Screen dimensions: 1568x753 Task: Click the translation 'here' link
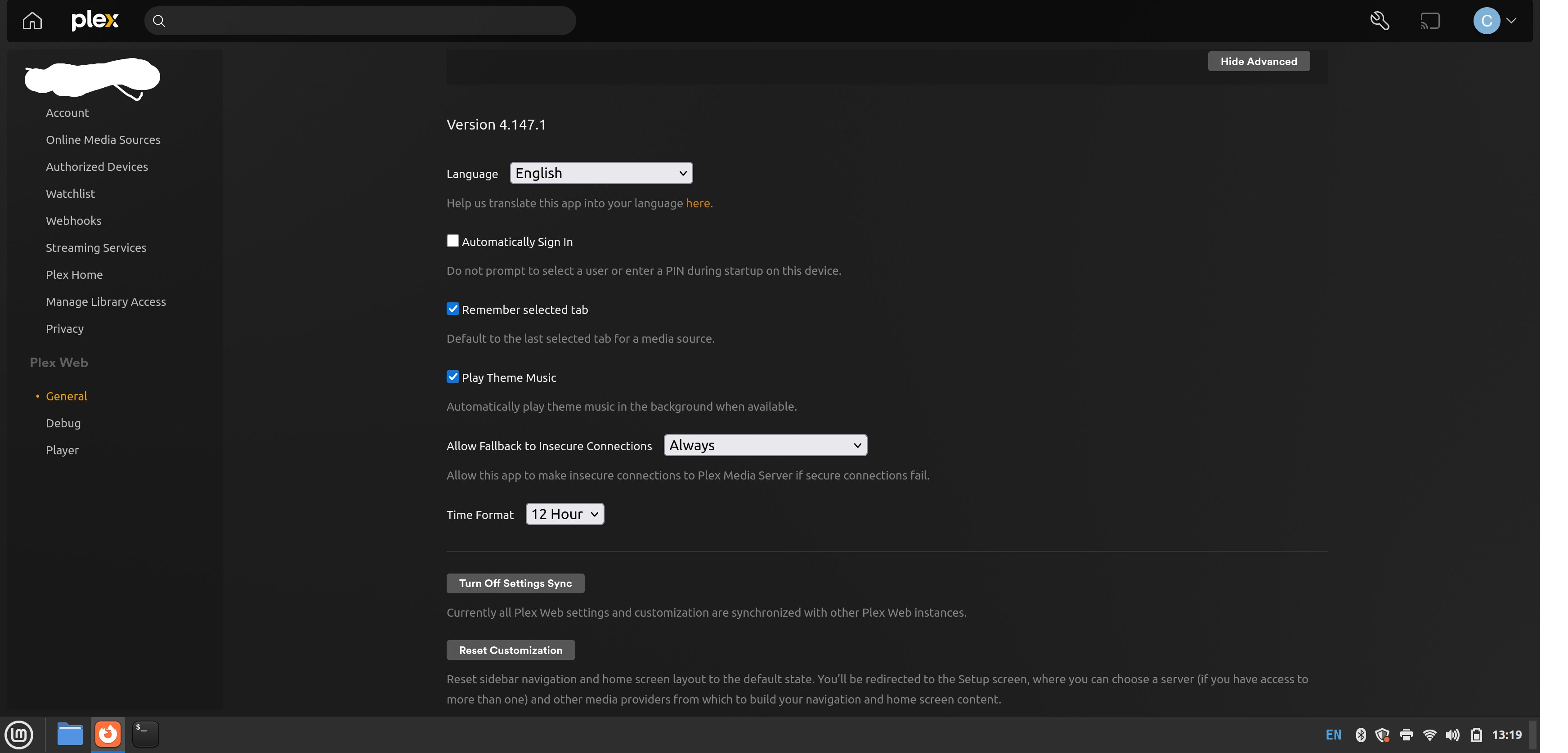tap(698, 203)
